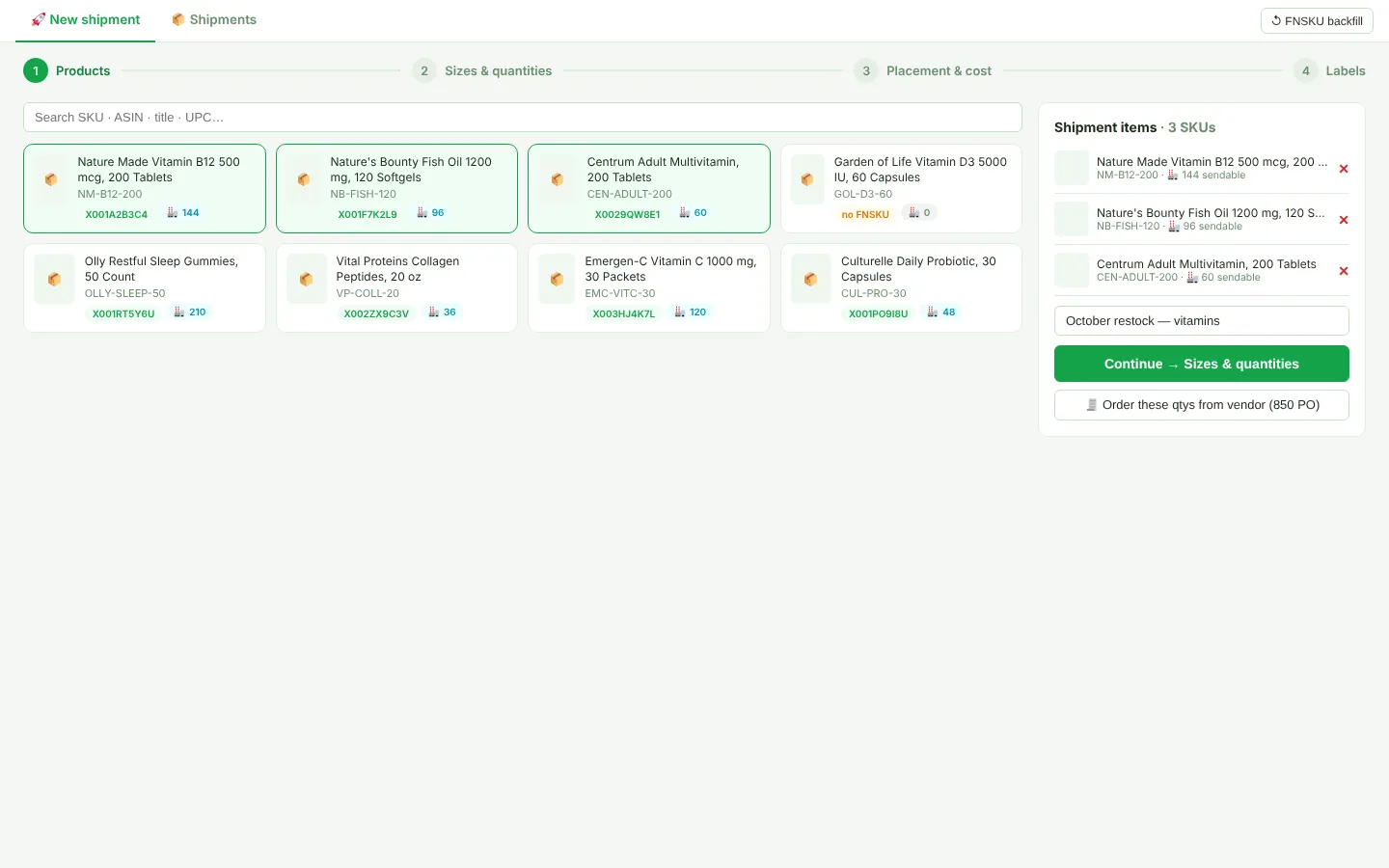Click the thumbnail beside Centrum in shipment items

pyautogui.click(x=1072, y=270)
